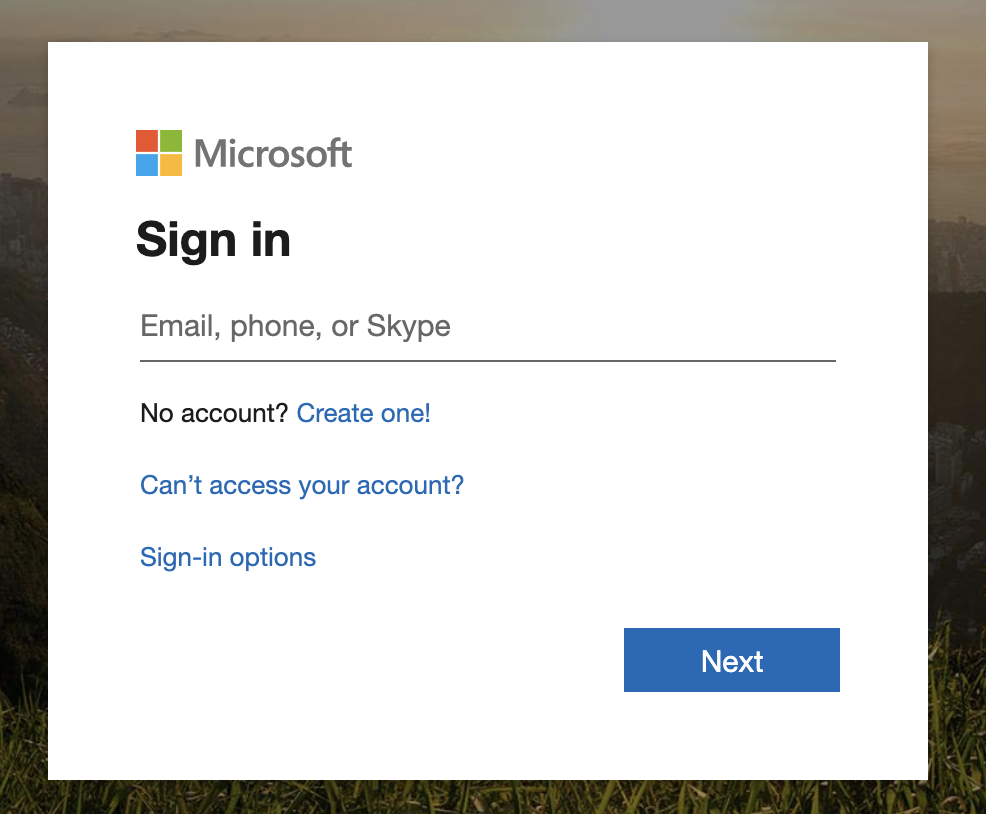Click background photo right of sign-in card
This screenshot has width=986, height=814.
pyautogui.click(x=957, y=400)
